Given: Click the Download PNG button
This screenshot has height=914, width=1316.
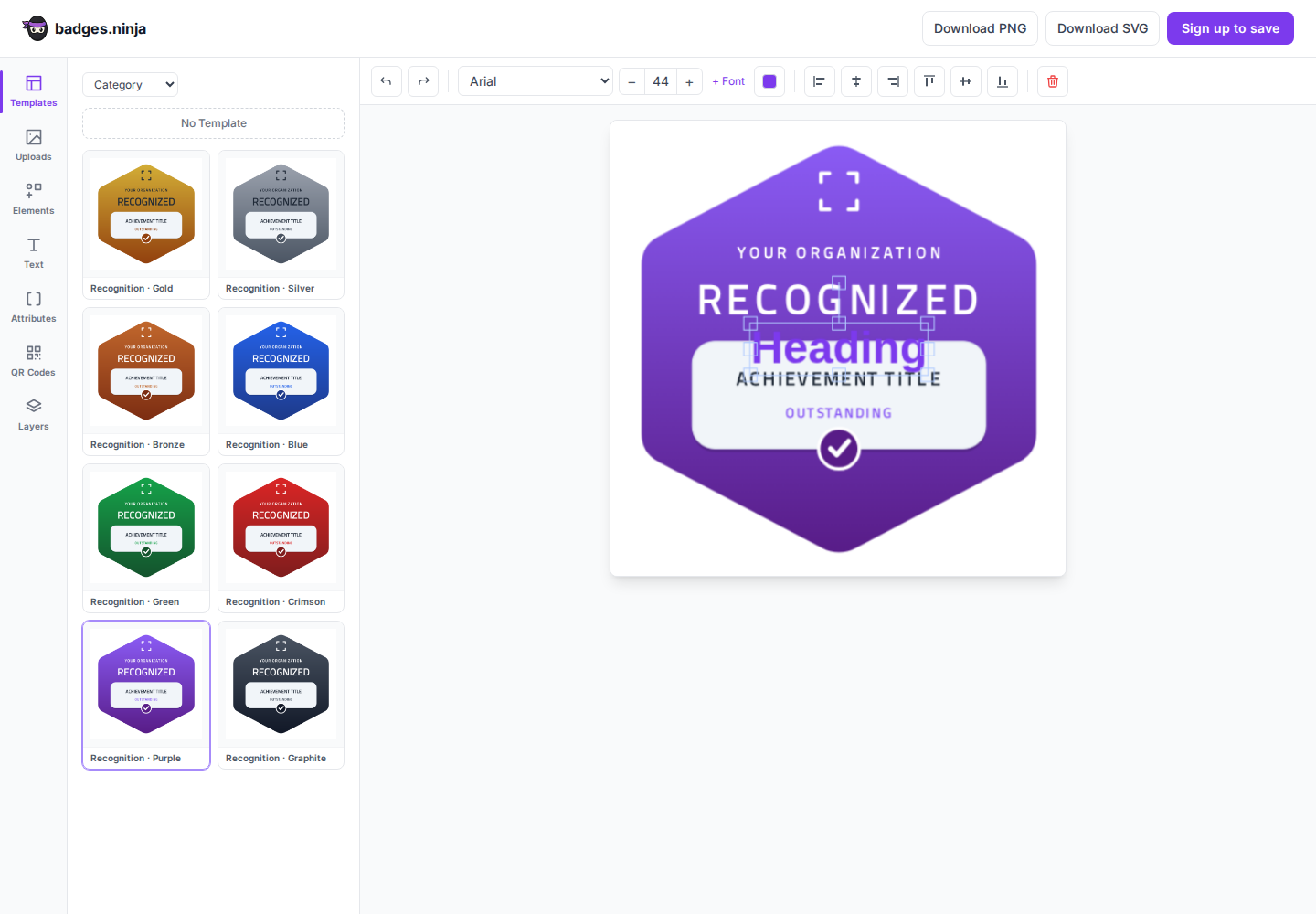Looking at the screenshot, I should click(980, 28).
